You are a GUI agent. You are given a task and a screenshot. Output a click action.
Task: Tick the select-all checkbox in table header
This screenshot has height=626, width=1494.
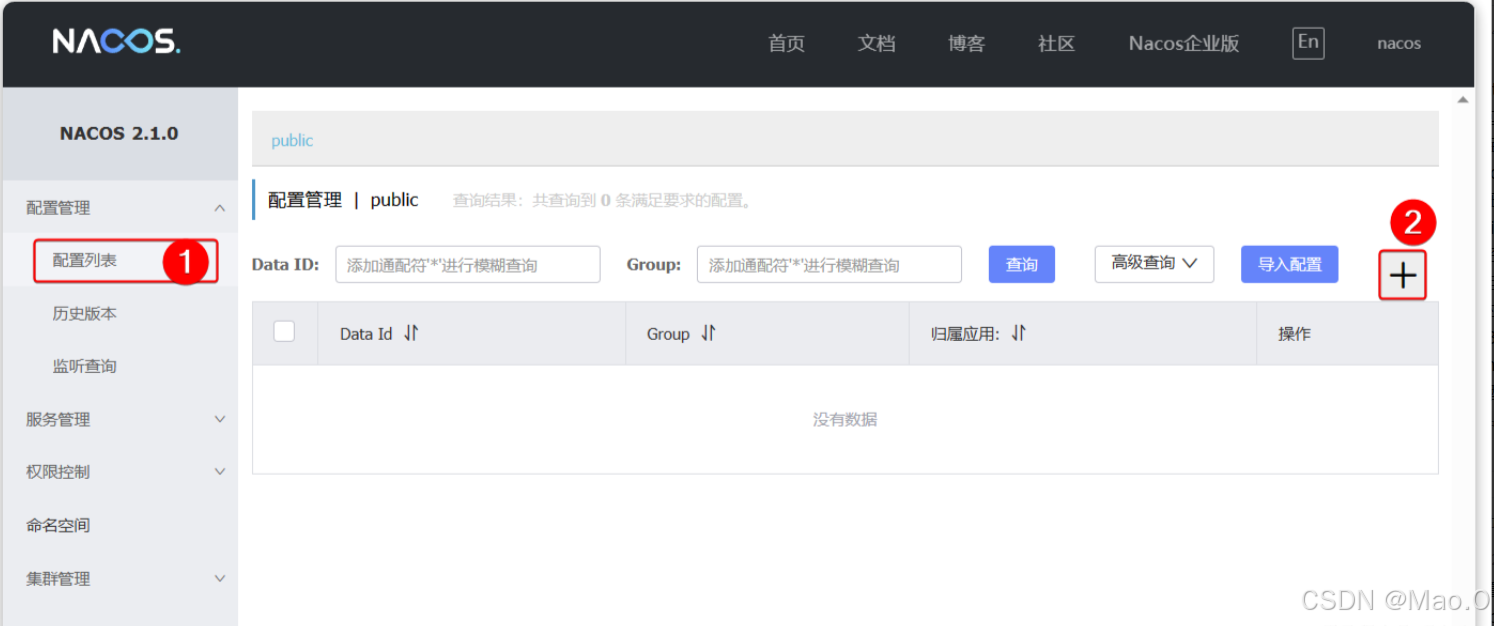(284, 331)
